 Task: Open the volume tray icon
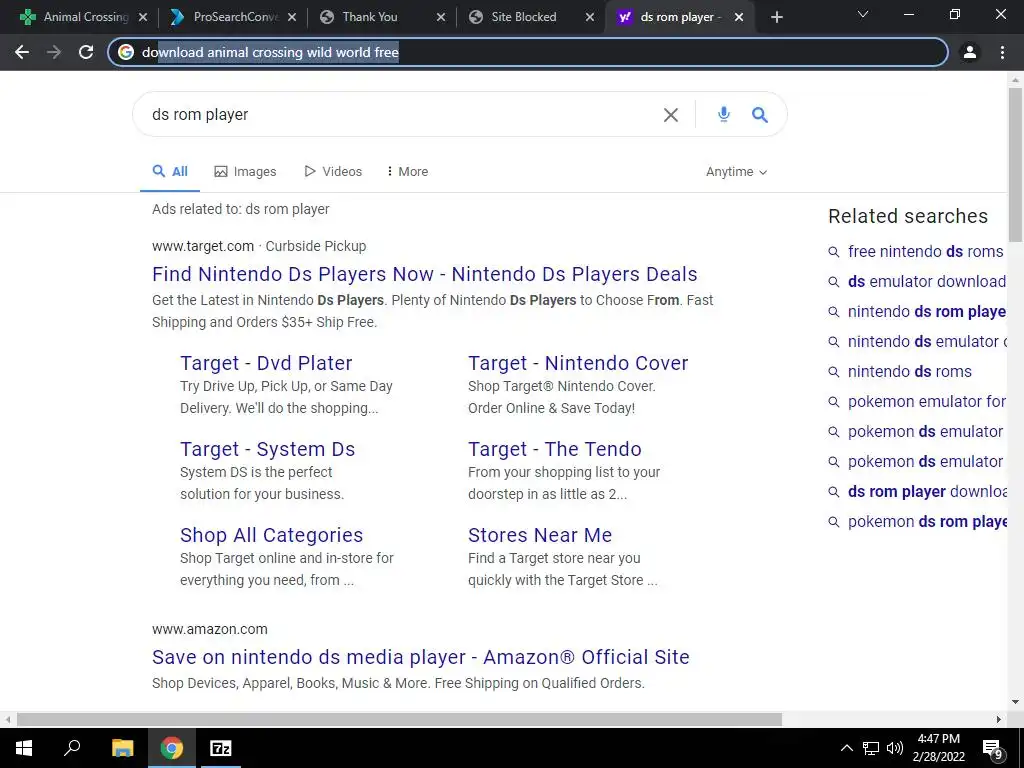[895, 748]
